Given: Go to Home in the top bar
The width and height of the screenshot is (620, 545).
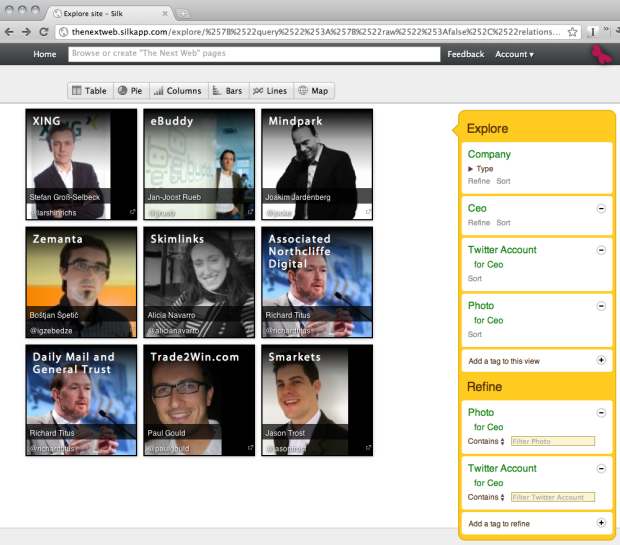Looking at the screenshot, I should coord(45,54).
